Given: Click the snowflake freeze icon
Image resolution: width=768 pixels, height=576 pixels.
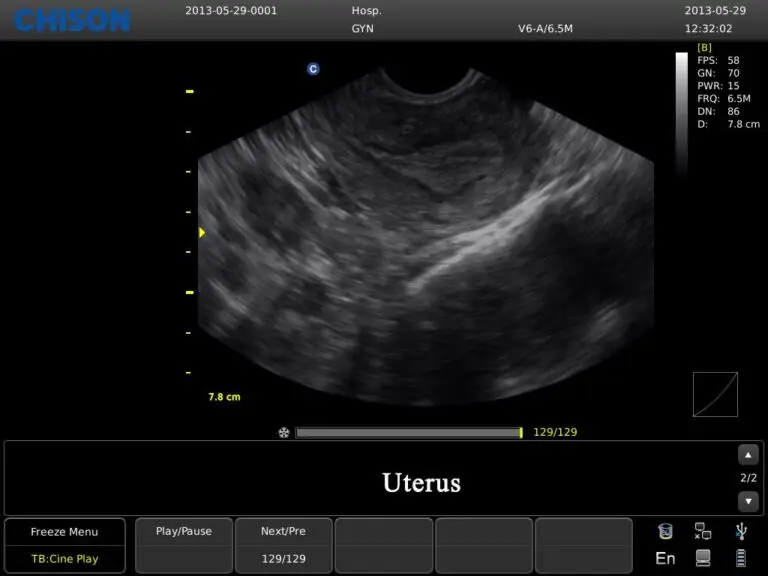Looking at the screenshot, I should click(x=284, y=433).
